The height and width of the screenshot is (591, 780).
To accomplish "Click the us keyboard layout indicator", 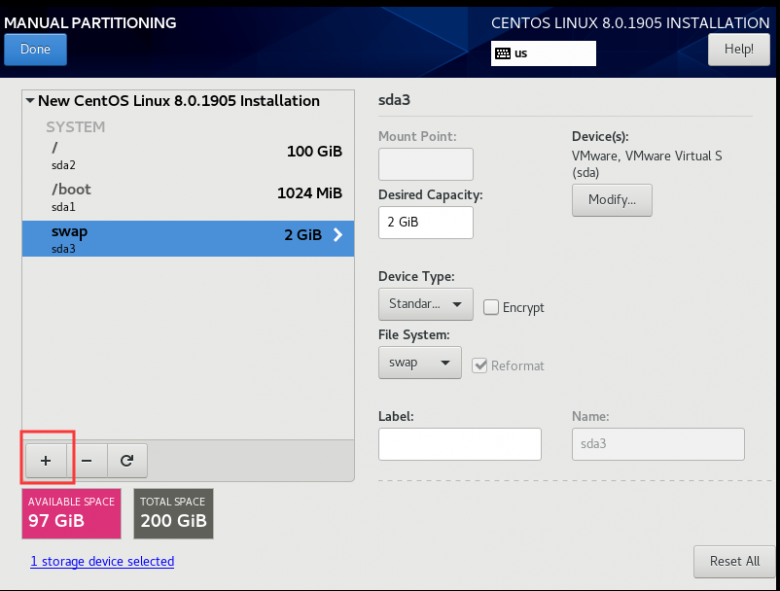I will tap(543, 53).
